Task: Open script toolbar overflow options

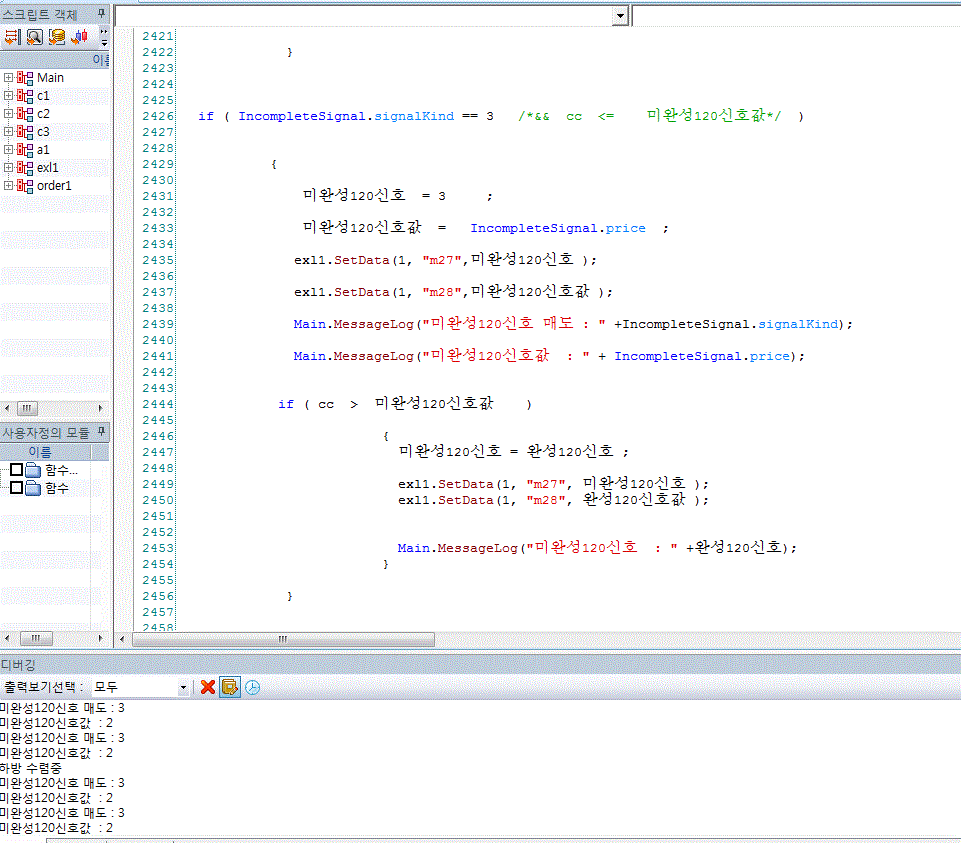Action: point(104,37)
